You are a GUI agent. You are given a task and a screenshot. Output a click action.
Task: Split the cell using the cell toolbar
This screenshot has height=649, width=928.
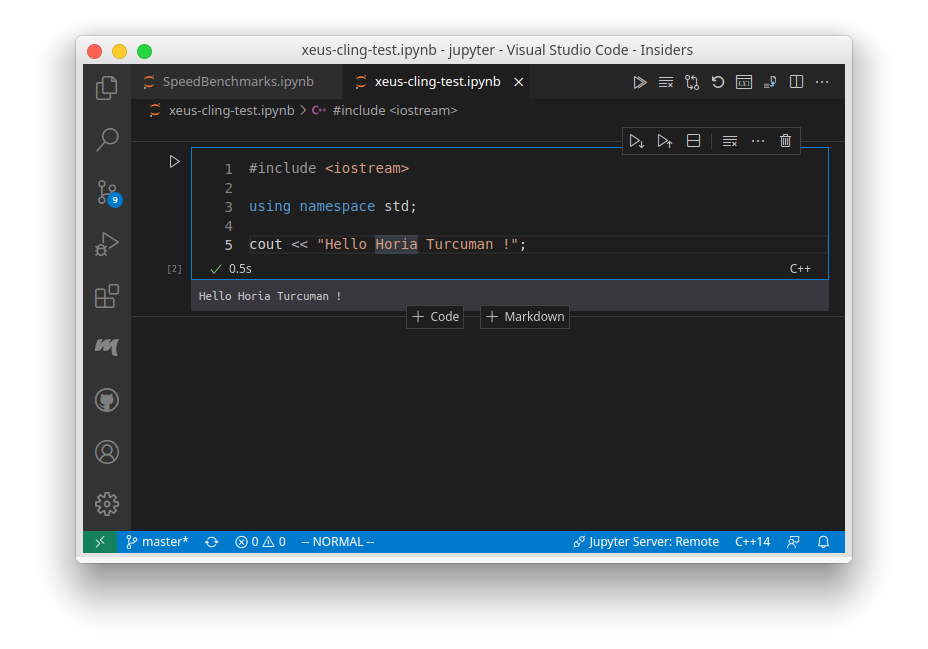pos(693,141)
